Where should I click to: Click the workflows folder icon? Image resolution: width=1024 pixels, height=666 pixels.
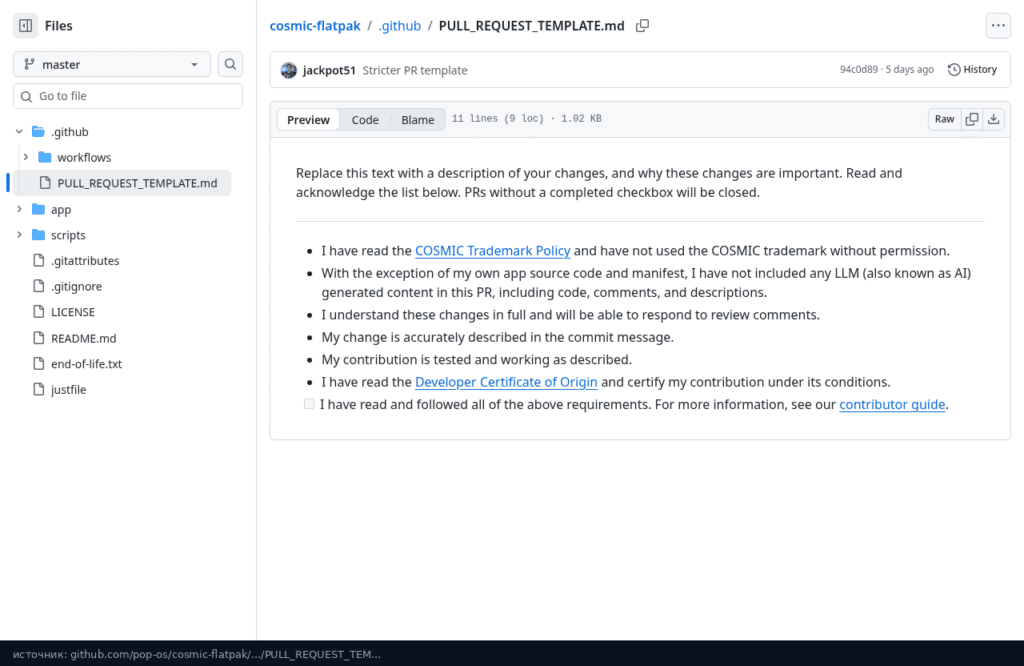pos(44,157)
